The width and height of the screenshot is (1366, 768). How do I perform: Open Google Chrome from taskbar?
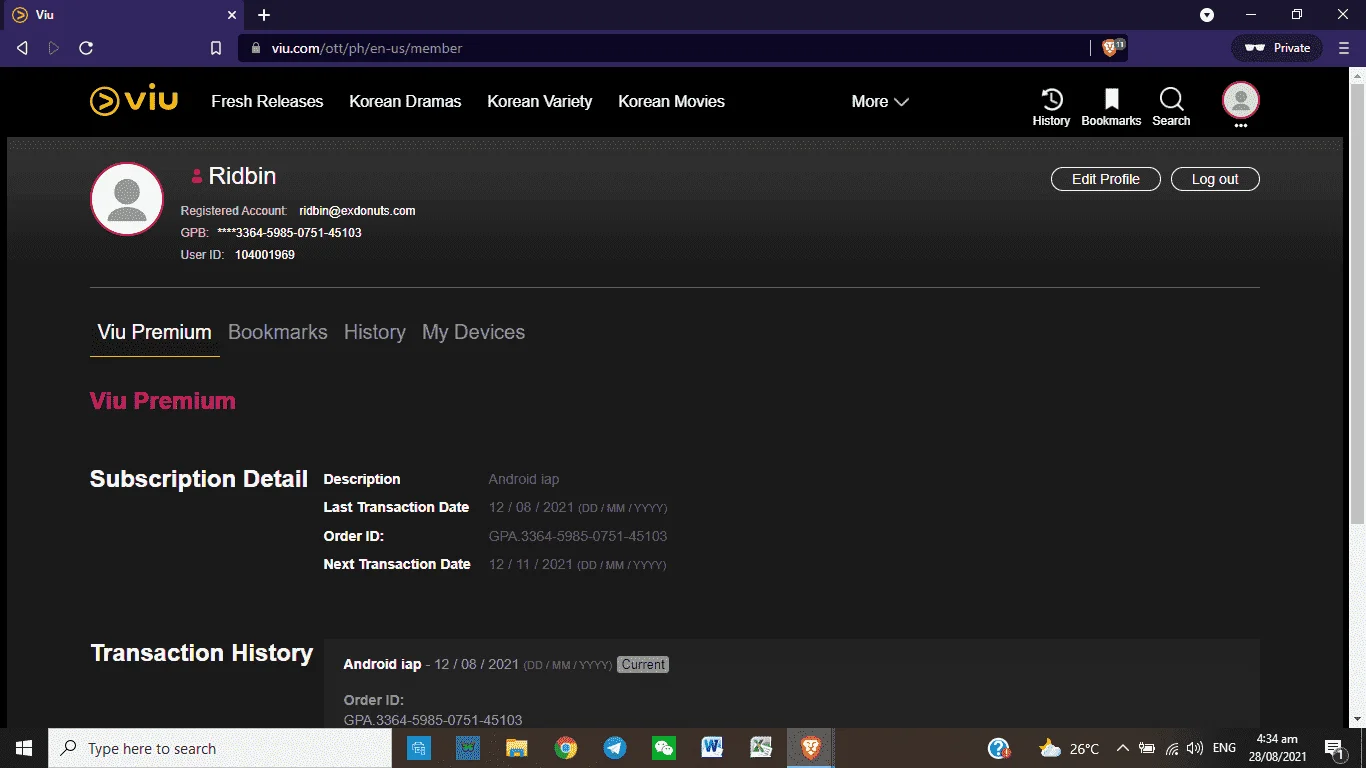click(x=566, y=748)
